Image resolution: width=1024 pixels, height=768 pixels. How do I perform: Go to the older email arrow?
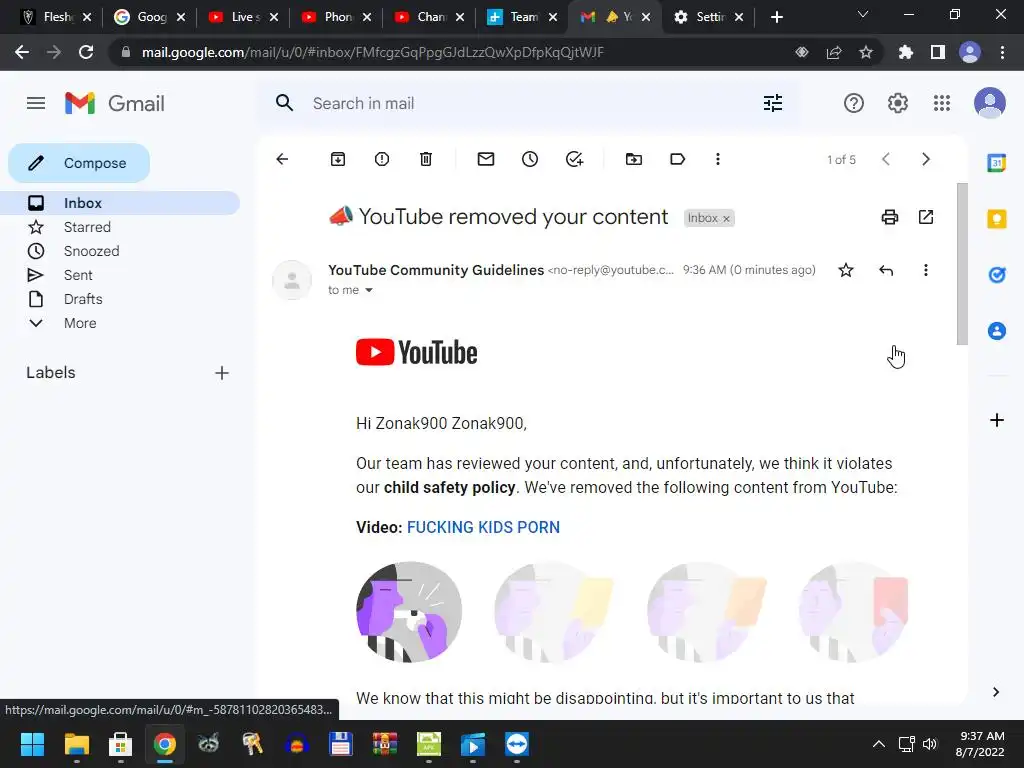925,159
